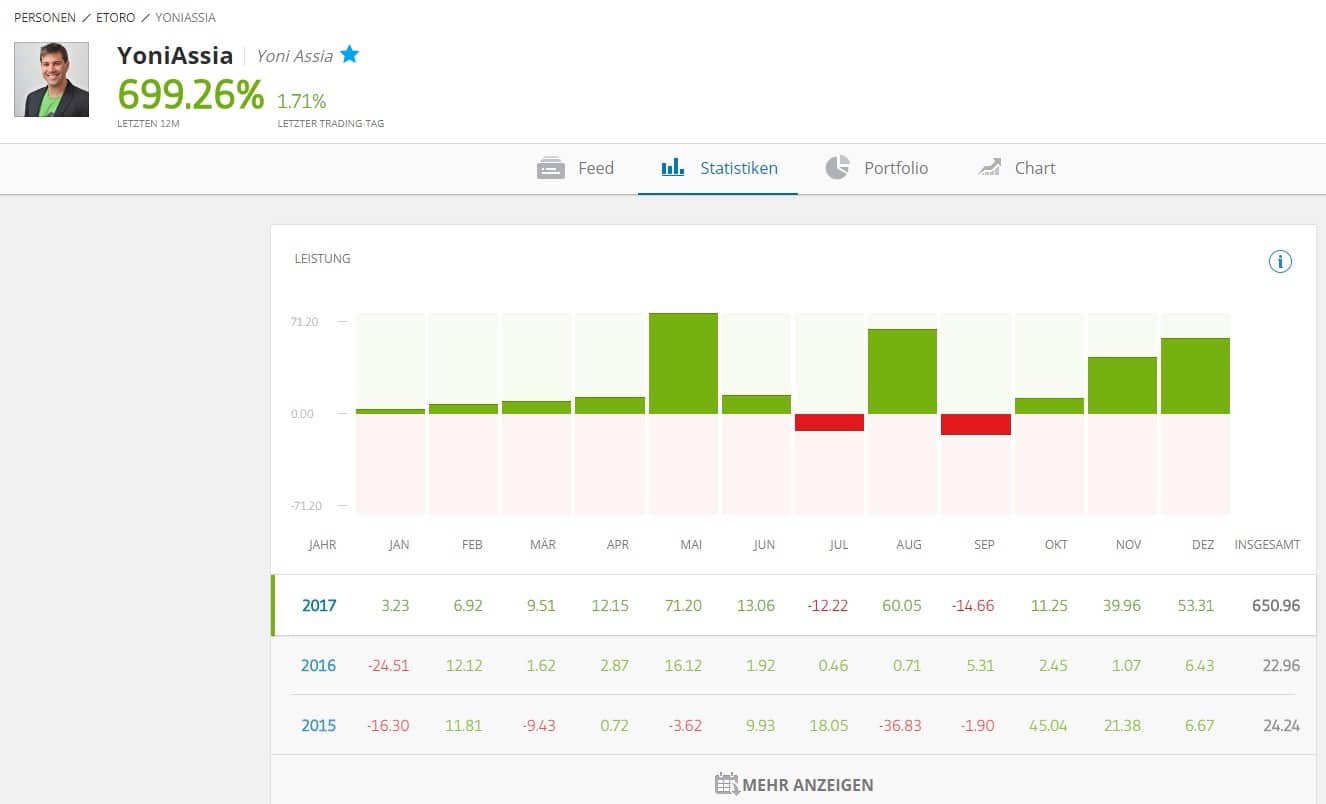The image size is (1326, 804).
Task: Click the green AUG bar
Action: [902, 371]
